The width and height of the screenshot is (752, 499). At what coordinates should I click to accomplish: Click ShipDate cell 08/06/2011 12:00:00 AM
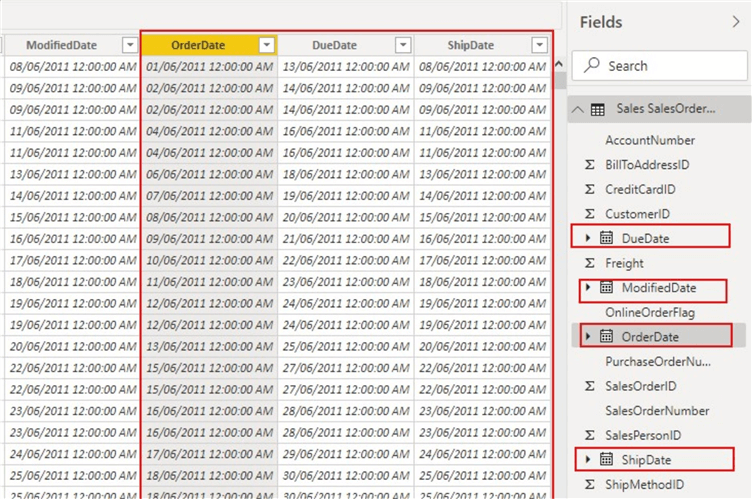(482, 67)
